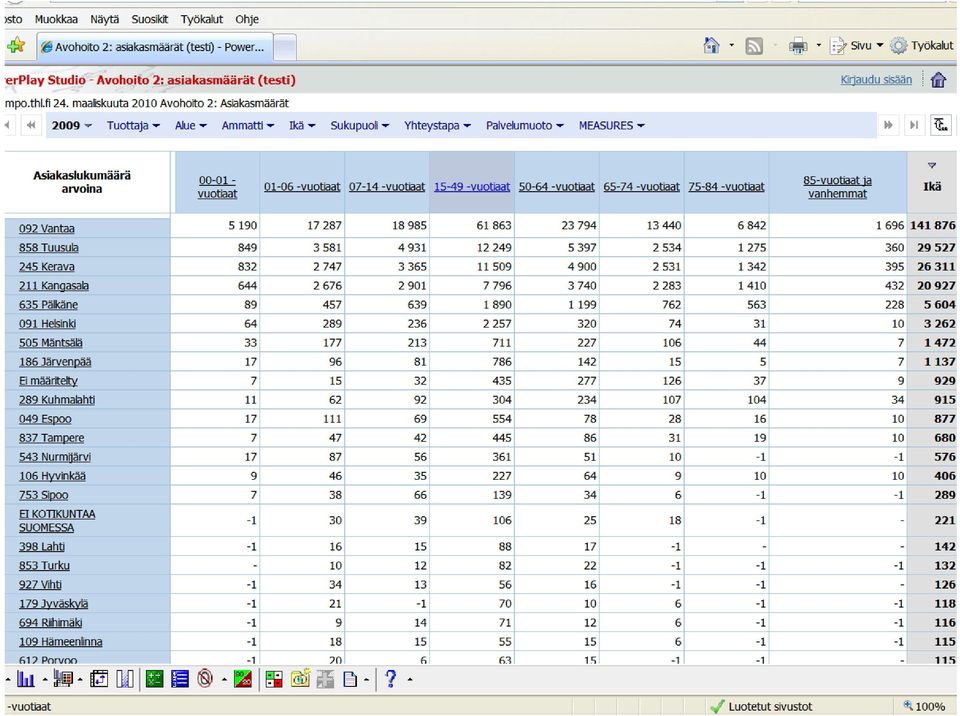The height and width of the screenshot is (716, 960).
Task: Click the yellow folder bookmark icon
Action: (x=300, y=679)
